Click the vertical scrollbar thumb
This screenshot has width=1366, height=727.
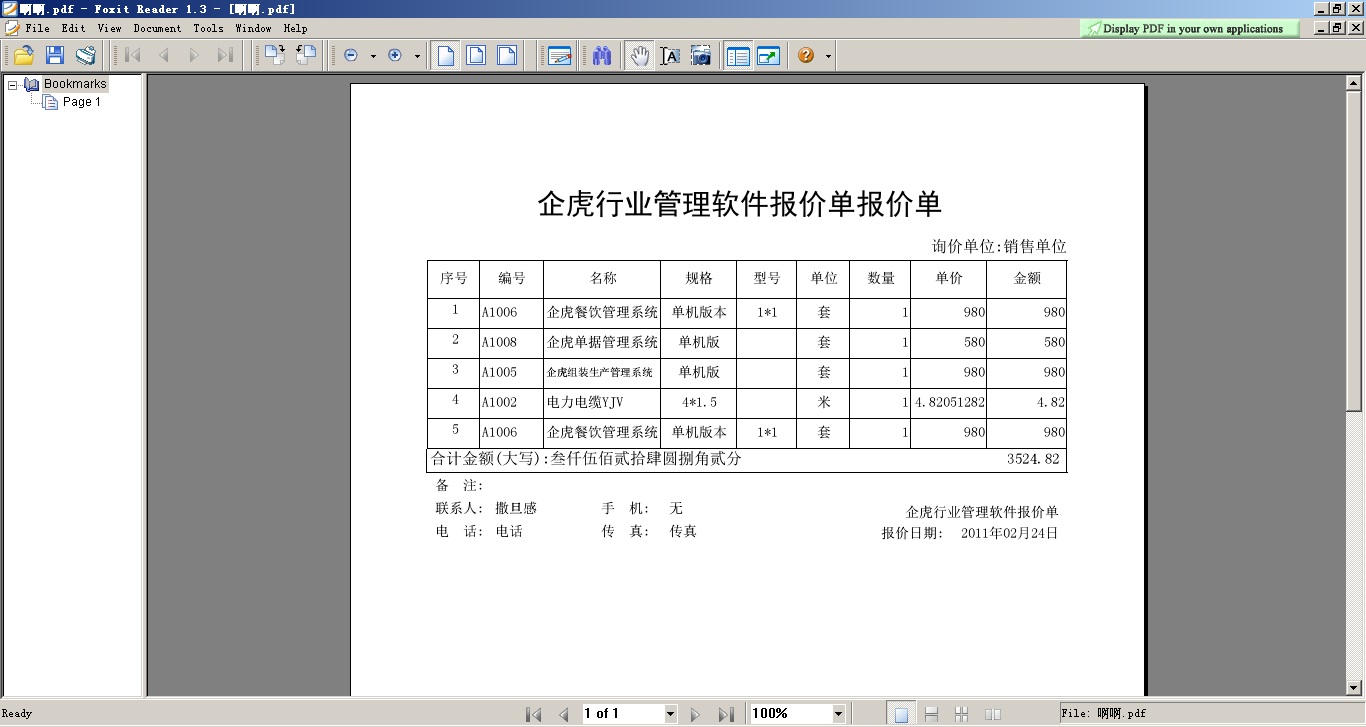[x=1355, y=252]
